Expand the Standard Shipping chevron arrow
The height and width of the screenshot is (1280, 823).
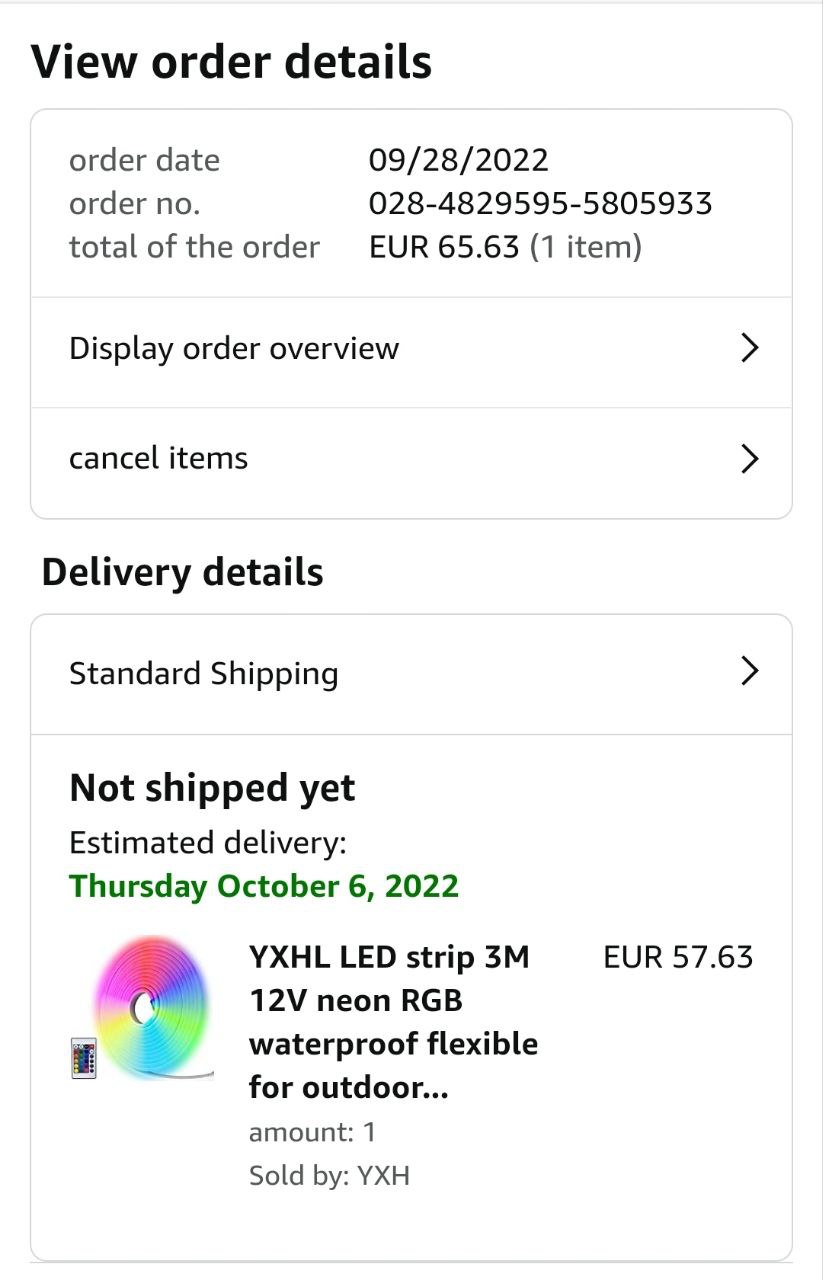click(749, 671)
